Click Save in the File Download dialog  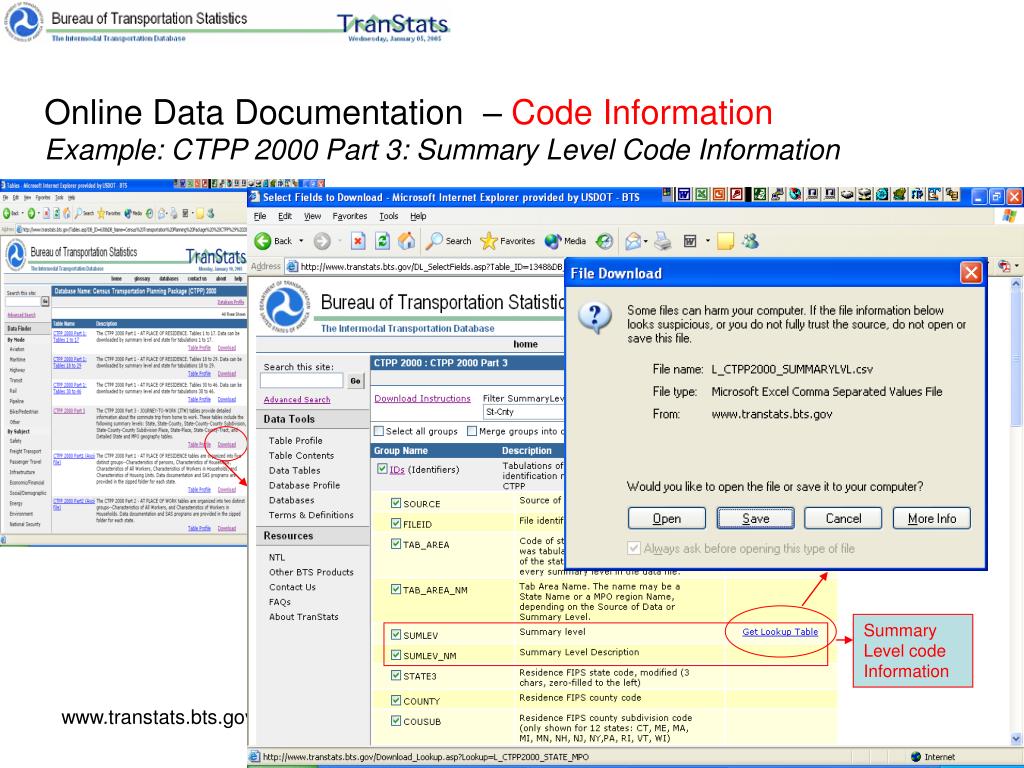point(756,519)
